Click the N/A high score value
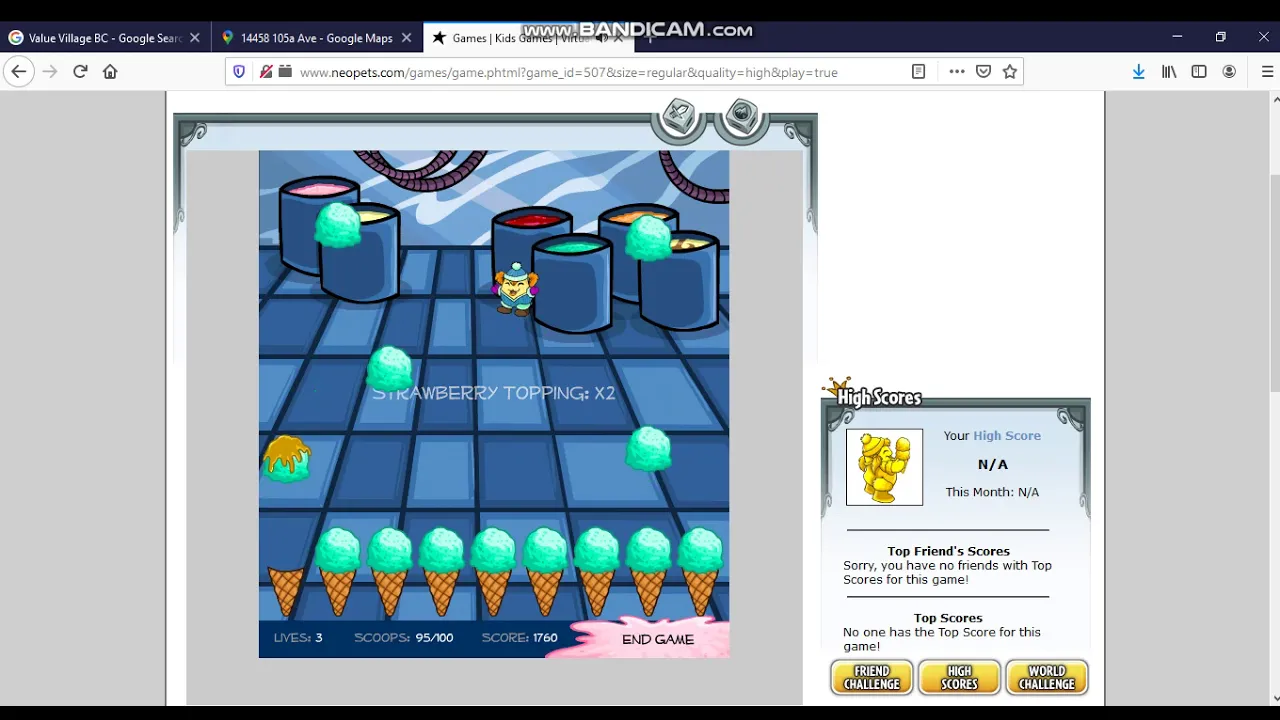 point(993,464)
